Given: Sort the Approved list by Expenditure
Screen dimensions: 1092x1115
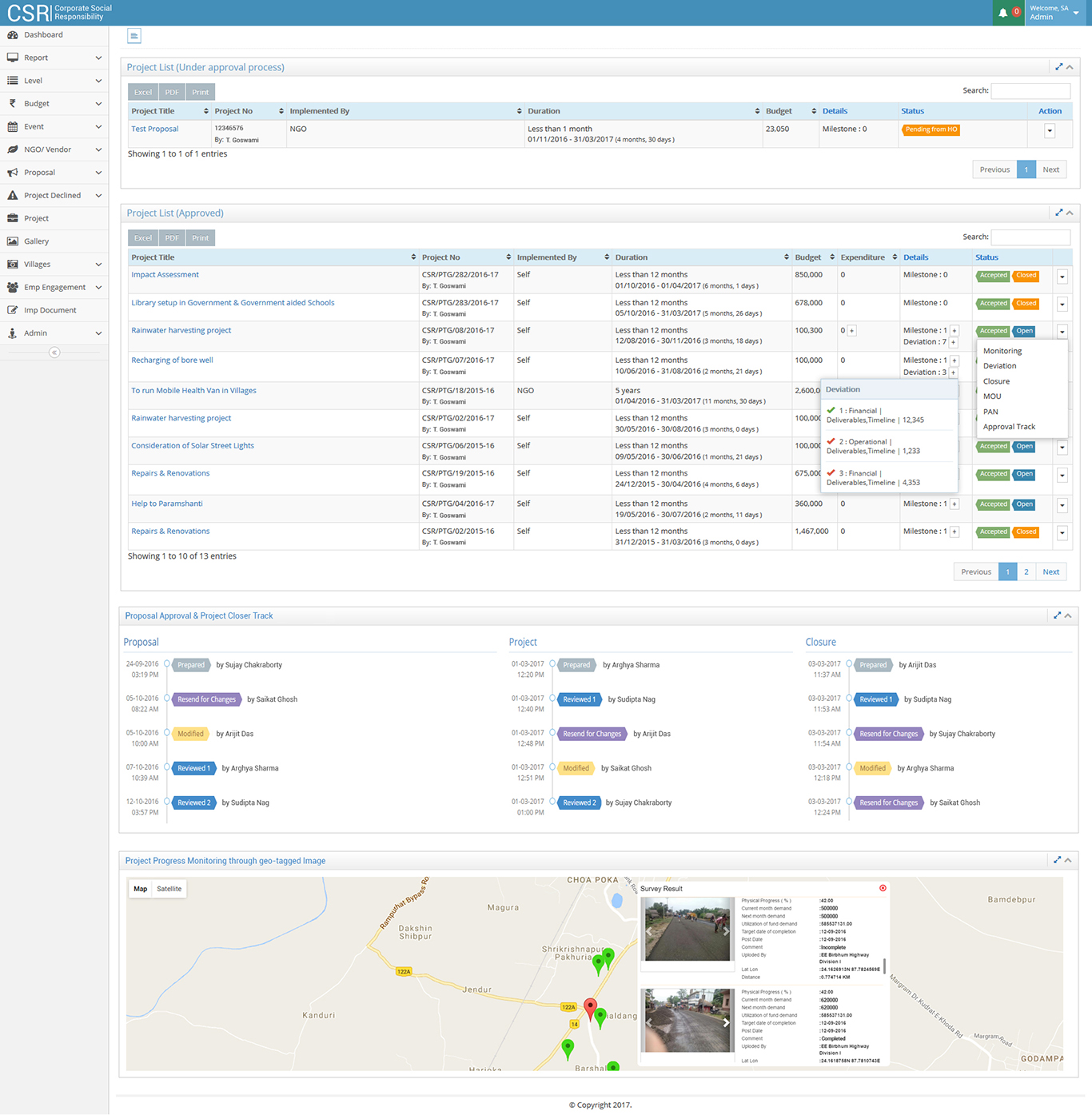Looking at the screenshot, I should pyautogui.click(x=868, y=257).
